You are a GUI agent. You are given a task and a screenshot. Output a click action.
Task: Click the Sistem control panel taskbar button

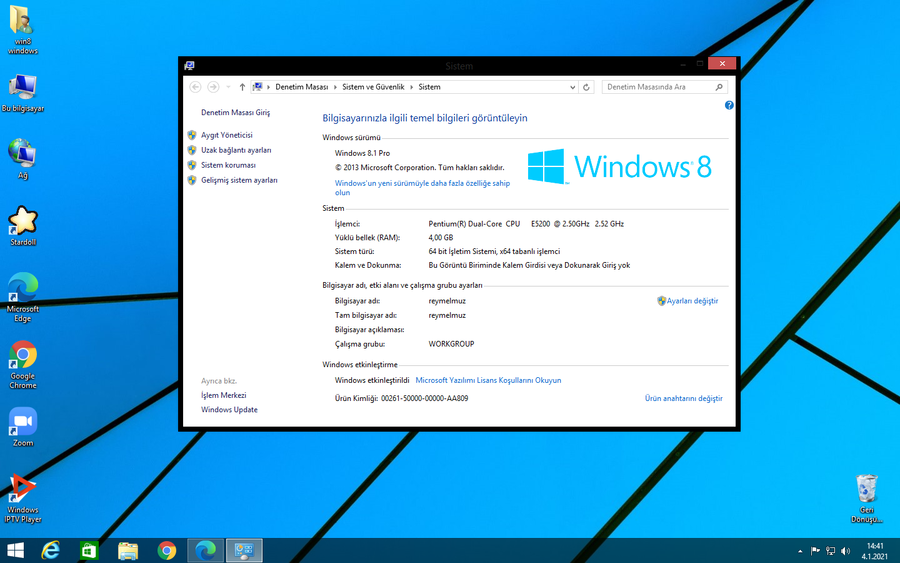[245, 550]
